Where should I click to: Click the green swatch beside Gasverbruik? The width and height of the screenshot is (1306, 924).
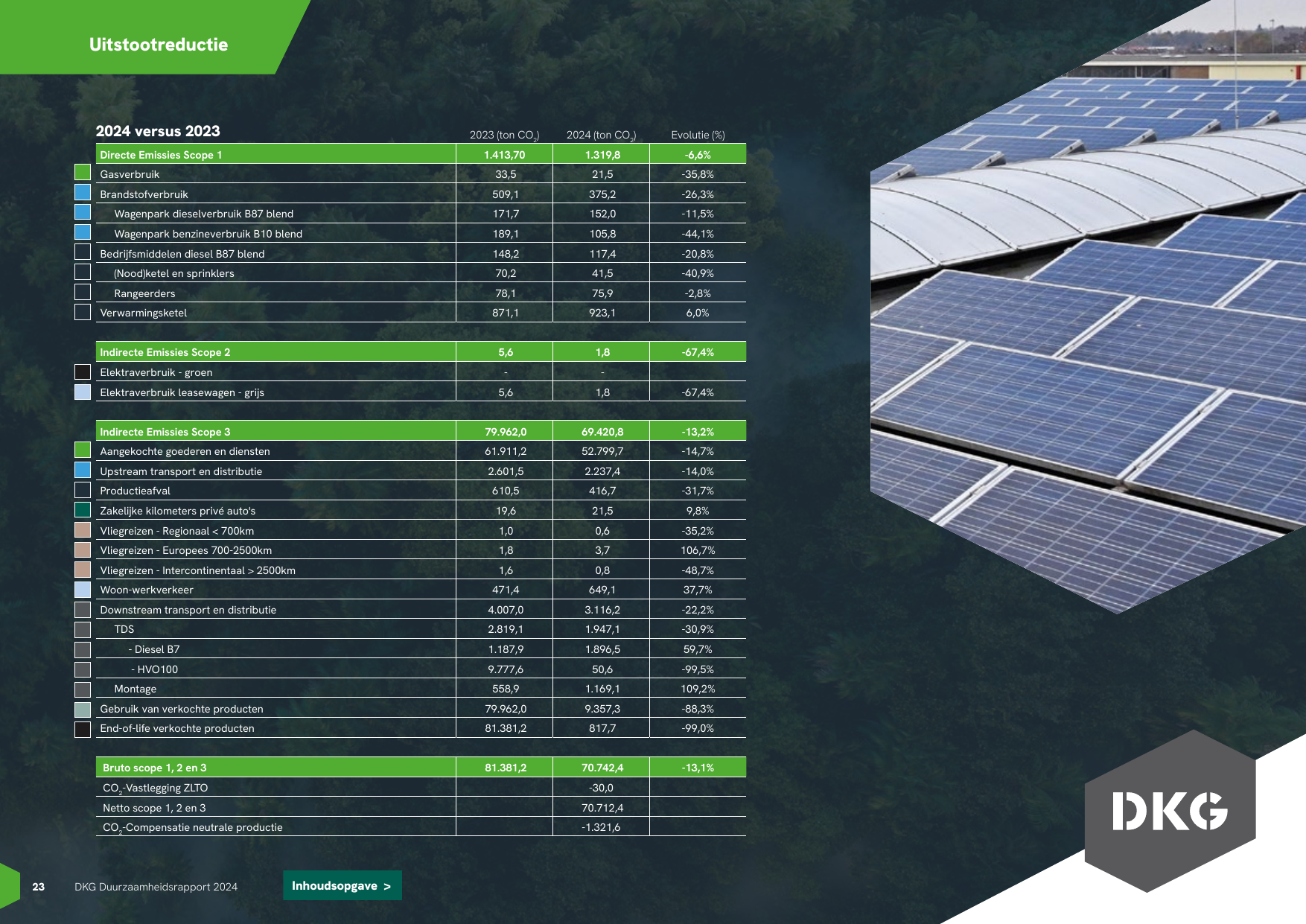click(x=83, y=173)
